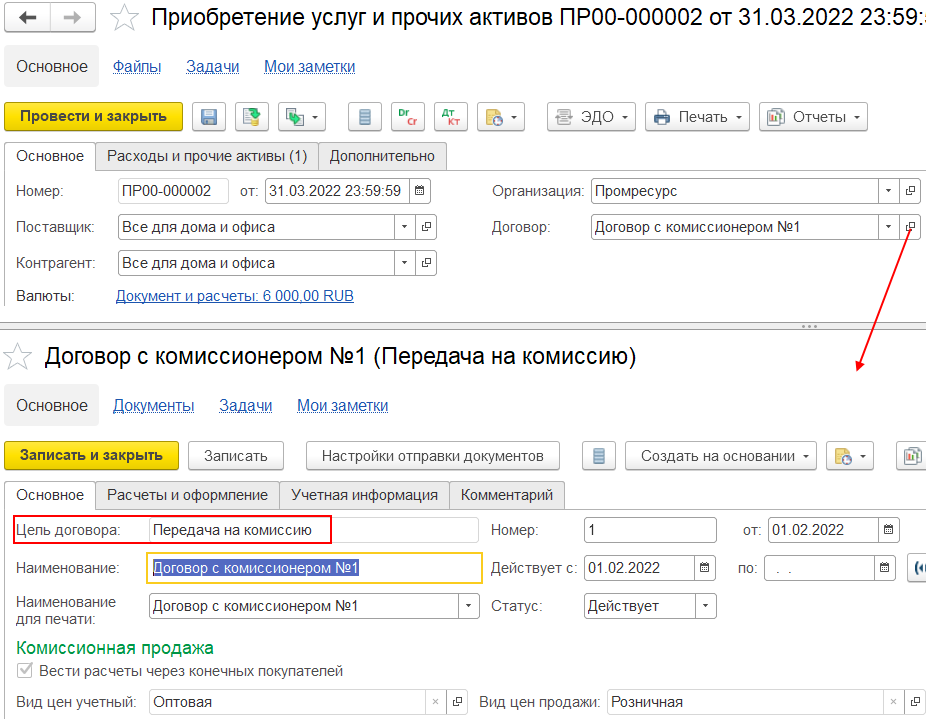Open calendar for Действует с date

coord(705,568)
